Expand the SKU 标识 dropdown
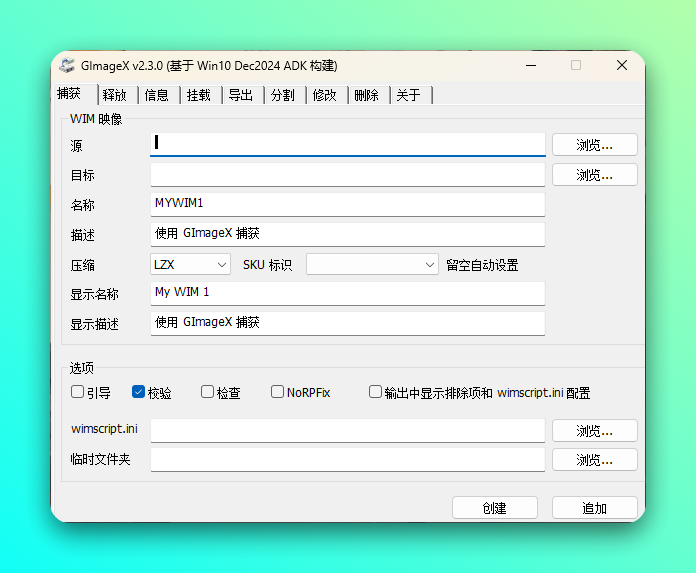 coord(372,265)
